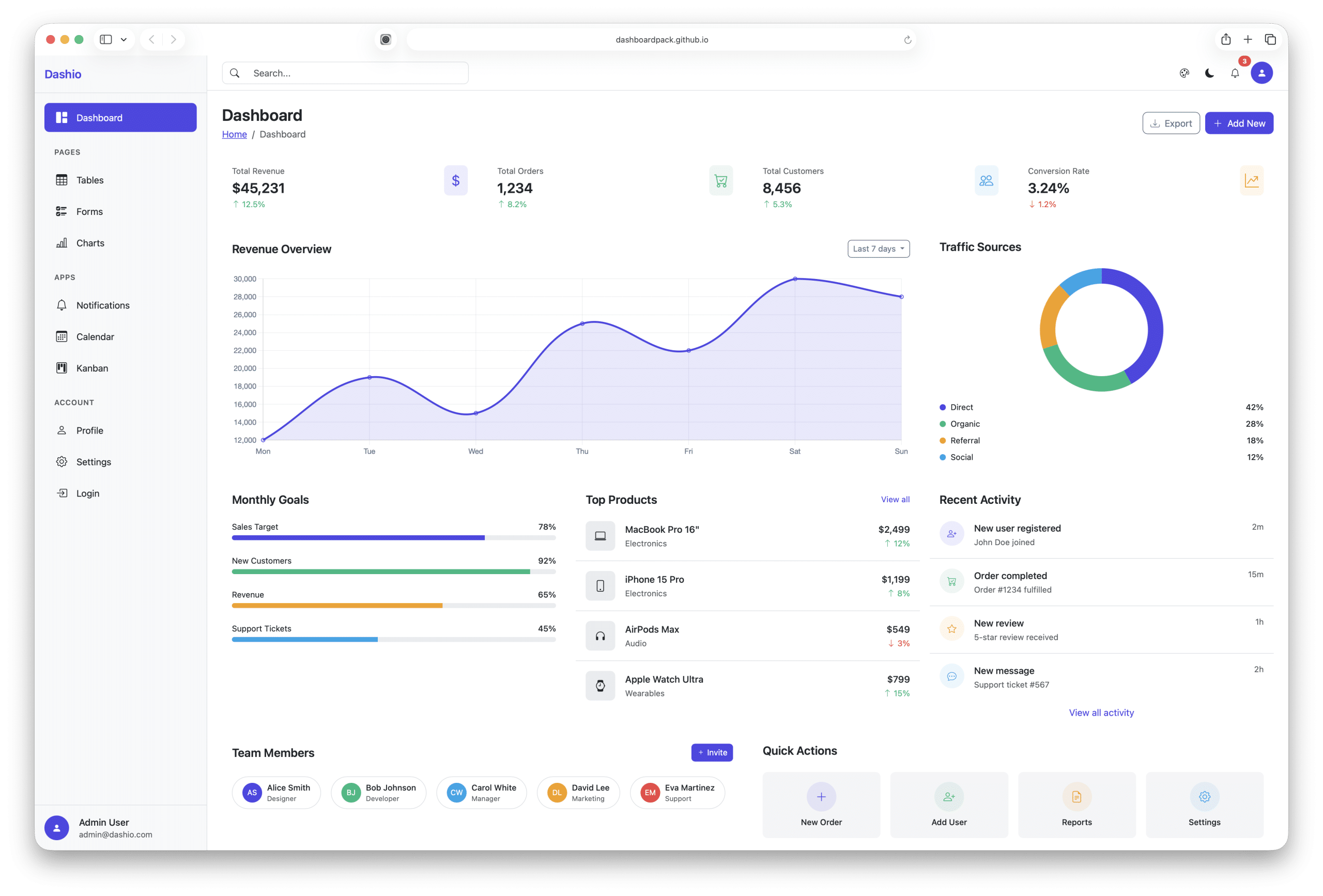The image size is (1323, 896).
Task: Click the Add New button
Action: coord(1239,123)
